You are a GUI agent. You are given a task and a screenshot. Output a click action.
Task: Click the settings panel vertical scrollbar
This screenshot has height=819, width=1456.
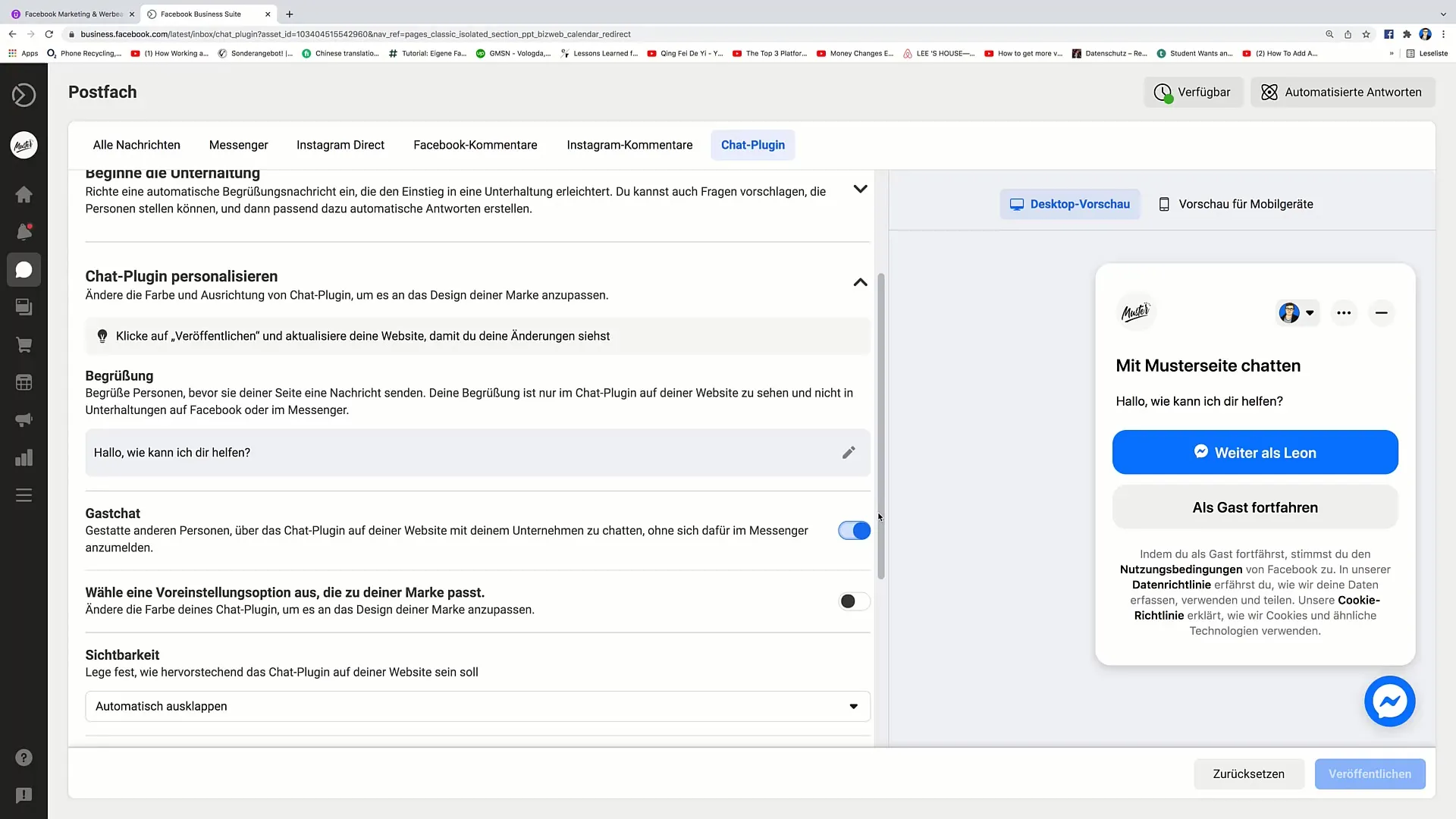(x=880, y=426)
